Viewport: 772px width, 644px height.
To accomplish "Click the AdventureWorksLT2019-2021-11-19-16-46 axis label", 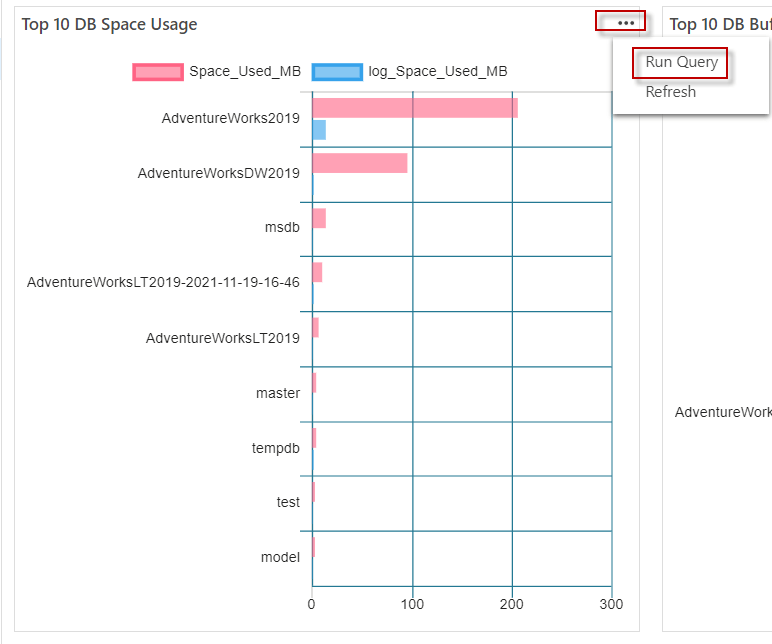I will point(163,282).
